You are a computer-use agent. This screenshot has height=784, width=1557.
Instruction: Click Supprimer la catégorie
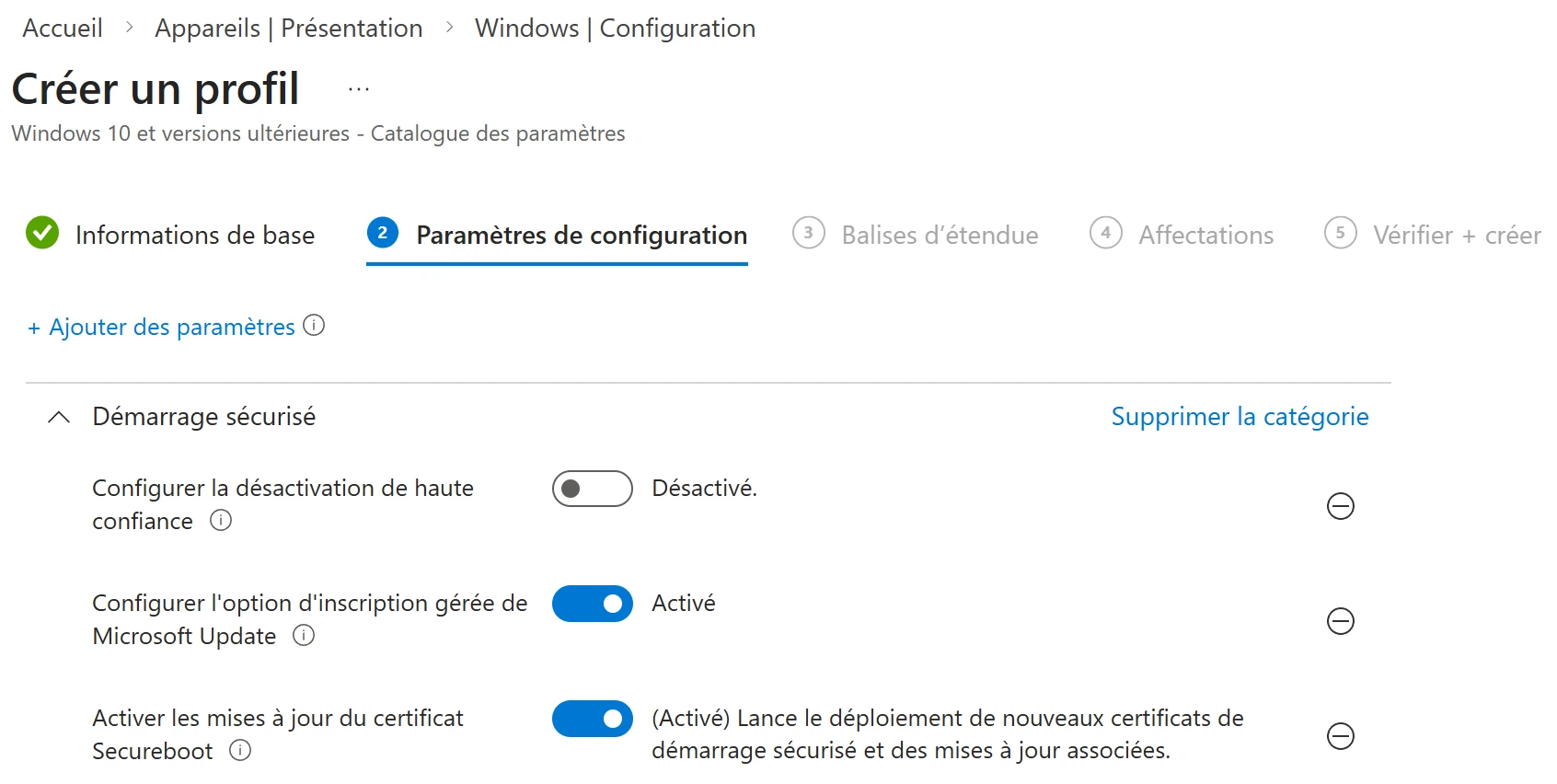click(x=1240, y=416)
